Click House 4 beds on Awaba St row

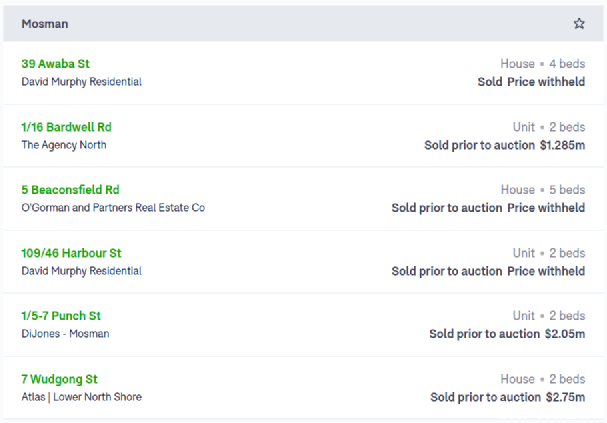(543, 64)
